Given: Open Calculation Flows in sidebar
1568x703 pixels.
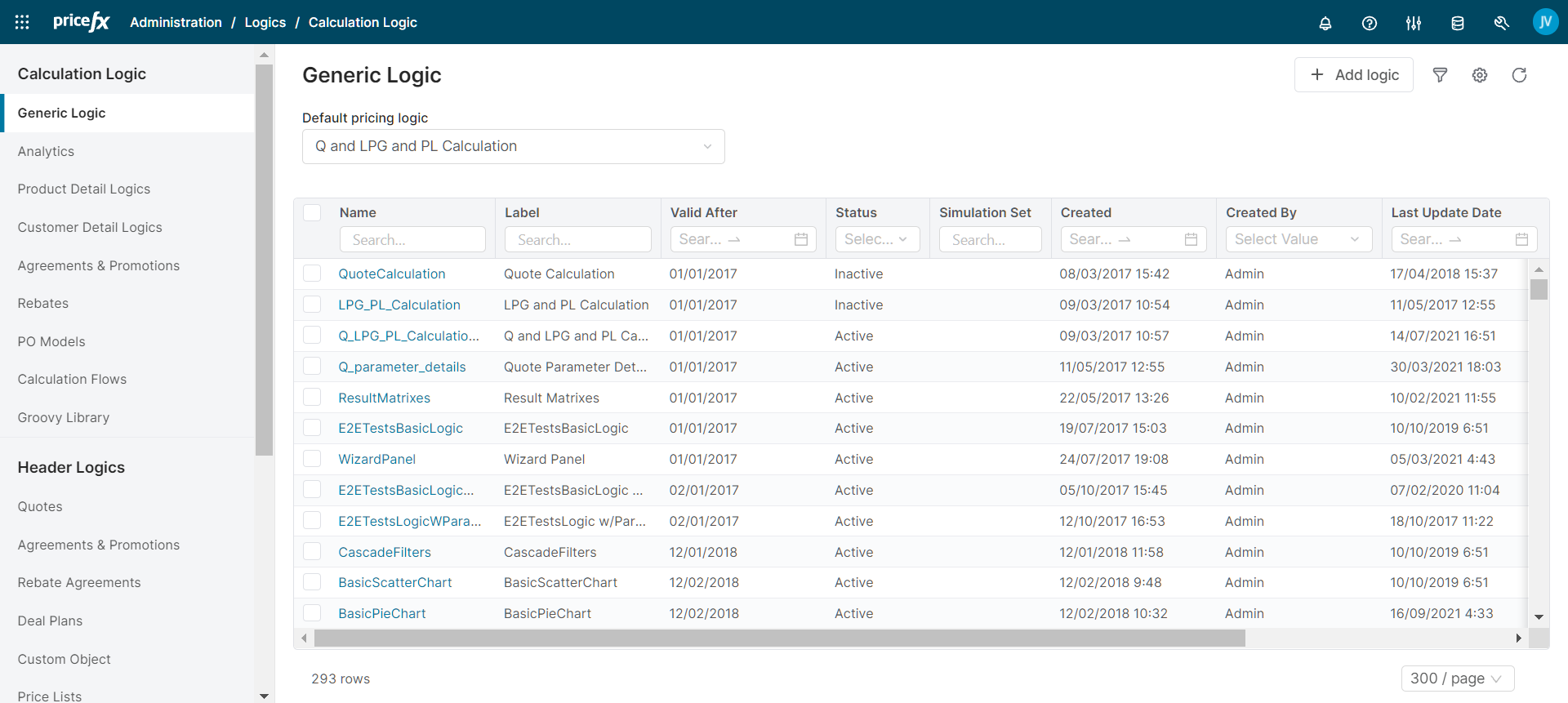Looking at the screenshot, I should tap(72, 379).
